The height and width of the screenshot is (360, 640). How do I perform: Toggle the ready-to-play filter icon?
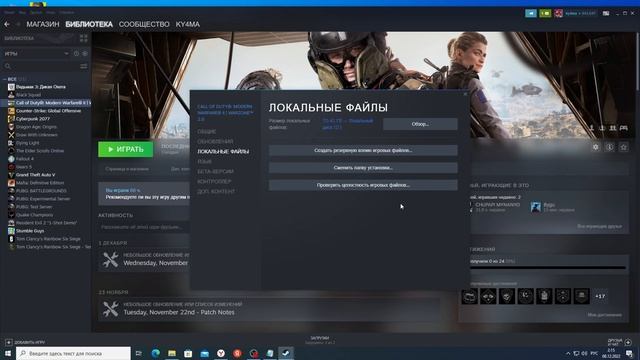(85, 53)
